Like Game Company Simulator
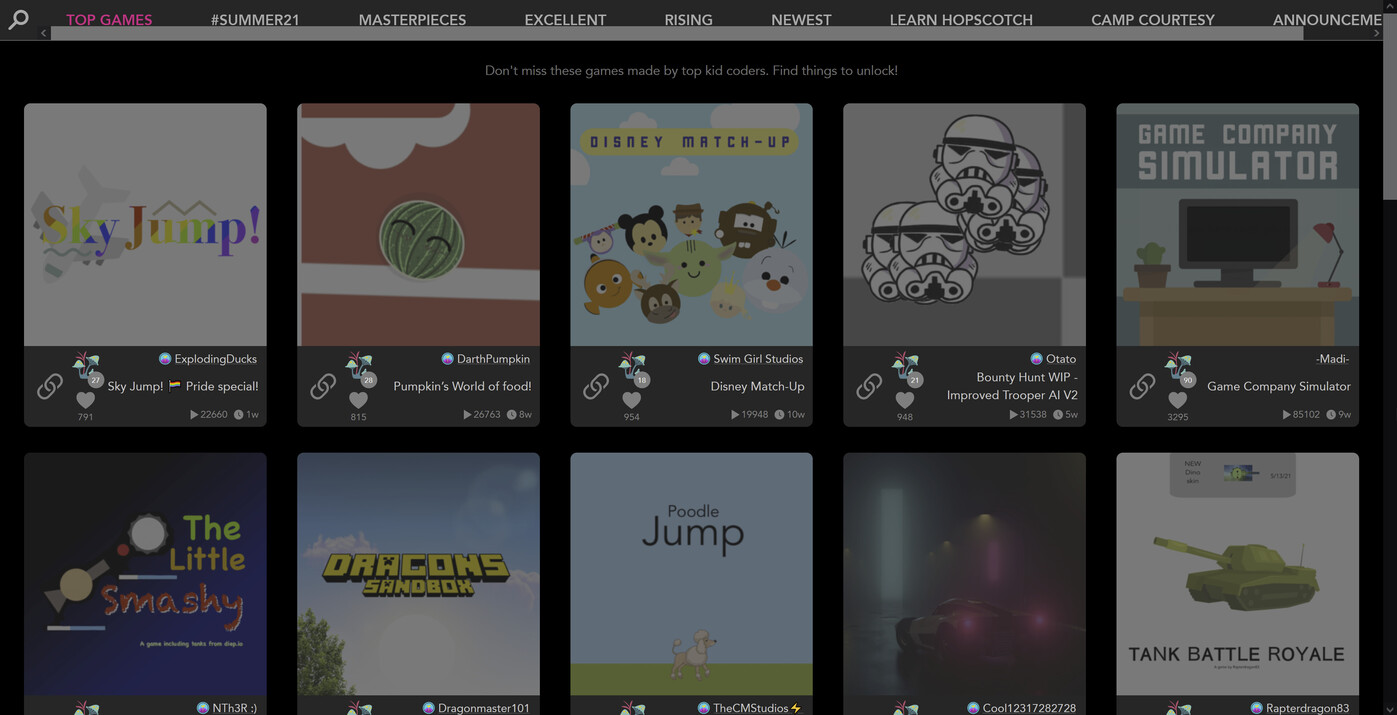 (x=1177, y=400)
